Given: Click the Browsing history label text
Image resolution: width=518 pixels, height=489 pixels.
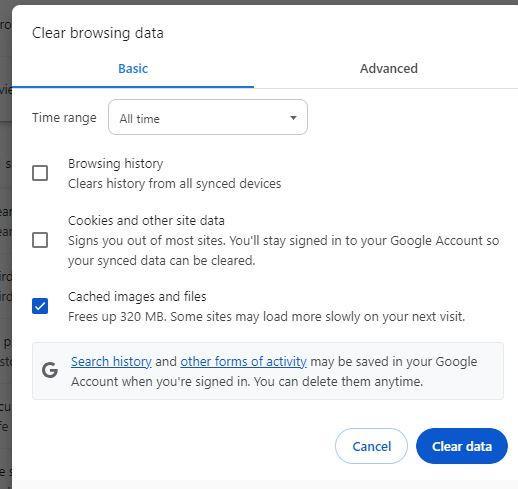Looking at the screenshot, I should (115, 164).
